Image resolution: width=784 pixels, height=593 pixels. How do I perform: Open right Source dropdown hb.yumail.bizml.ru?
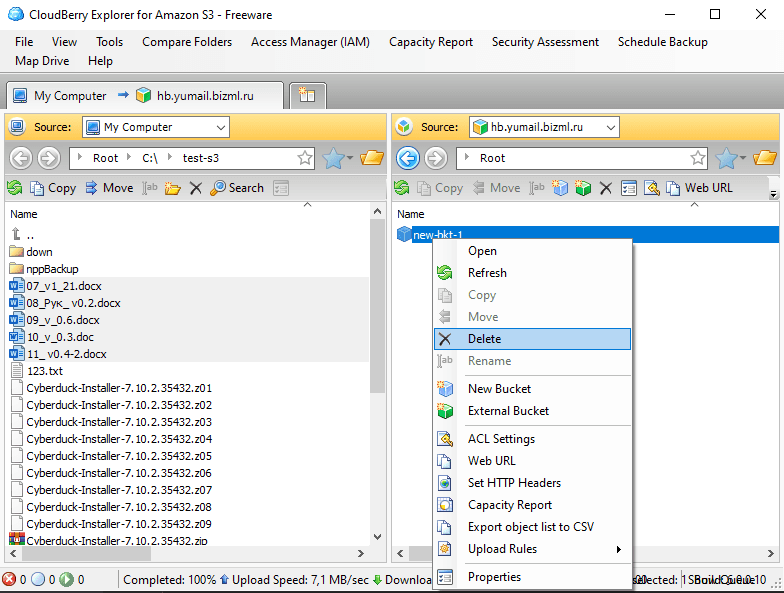coord(544,127)
